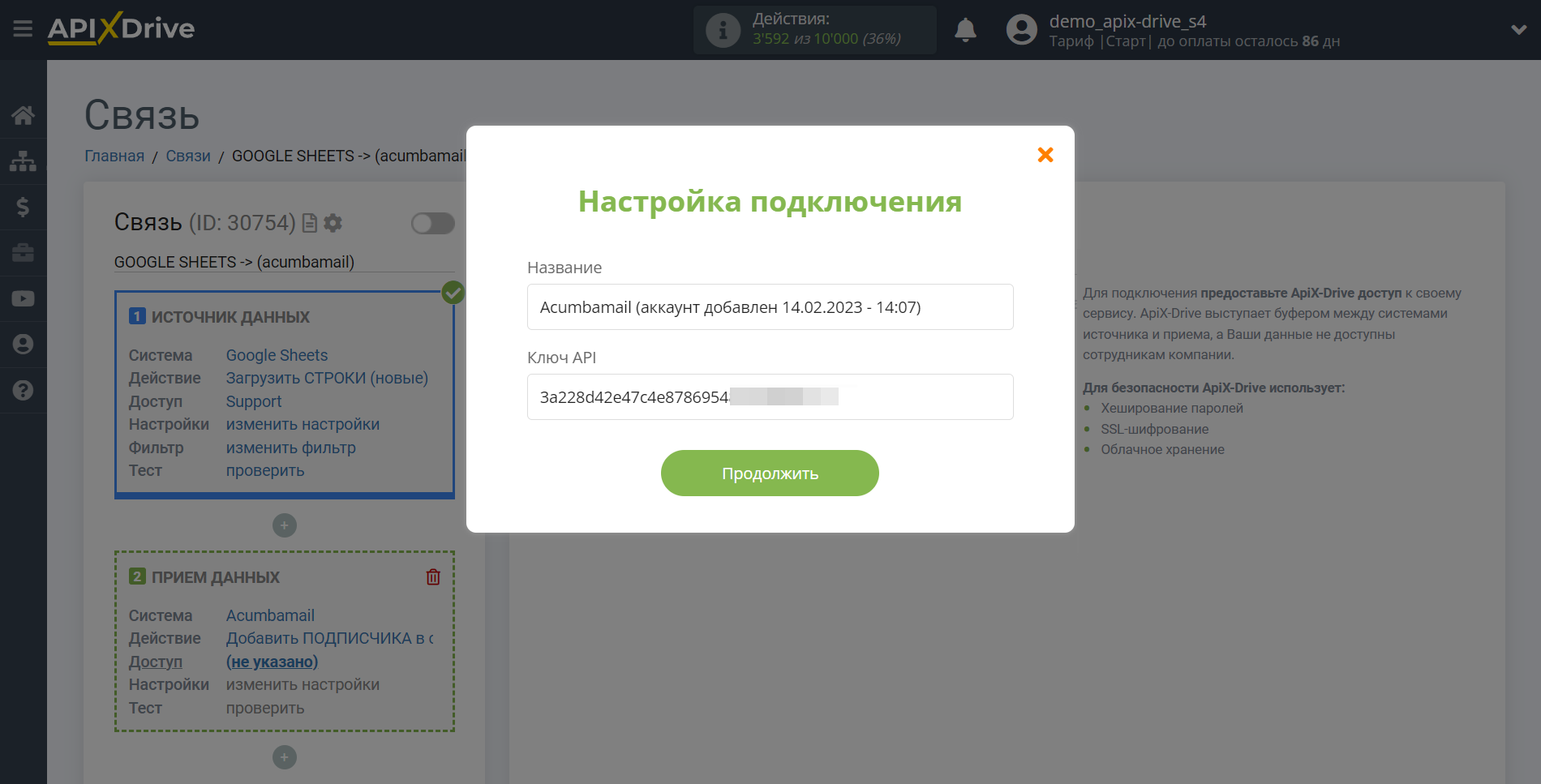Image resolution: width=1541 pixels, height=784 pixels.
Task: Open connection settings gear icon
Action: pyautogui.click(x=333, y=223)
